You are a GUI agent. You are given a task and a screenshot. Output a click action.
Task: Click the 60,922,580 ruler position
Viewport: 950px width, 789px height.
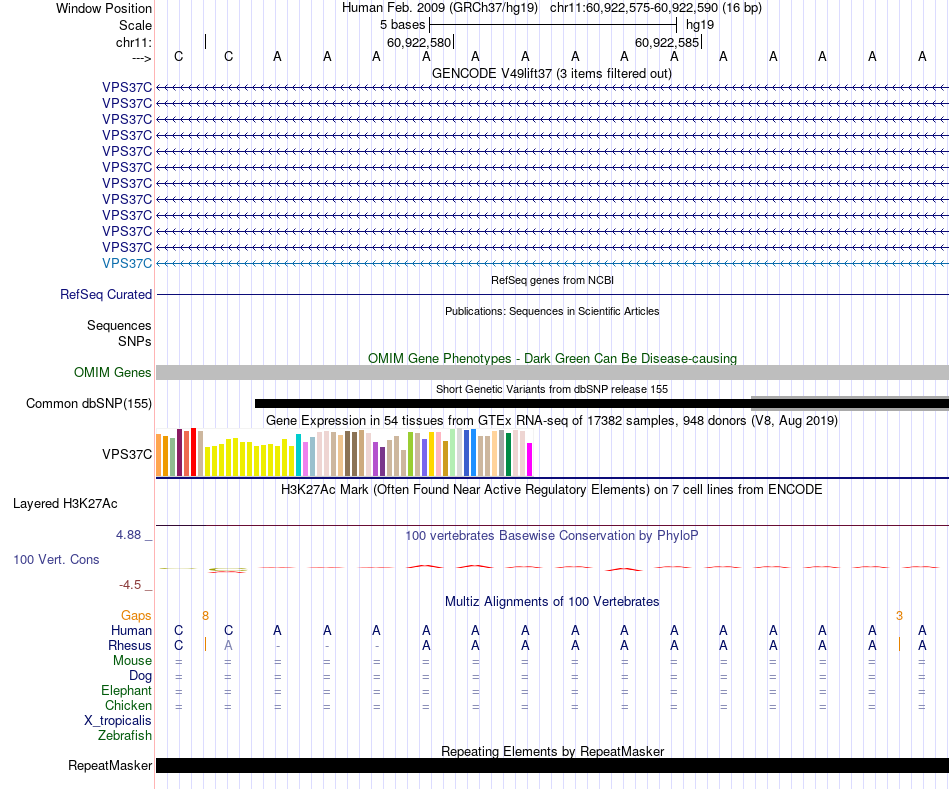[x=419, y=42]
